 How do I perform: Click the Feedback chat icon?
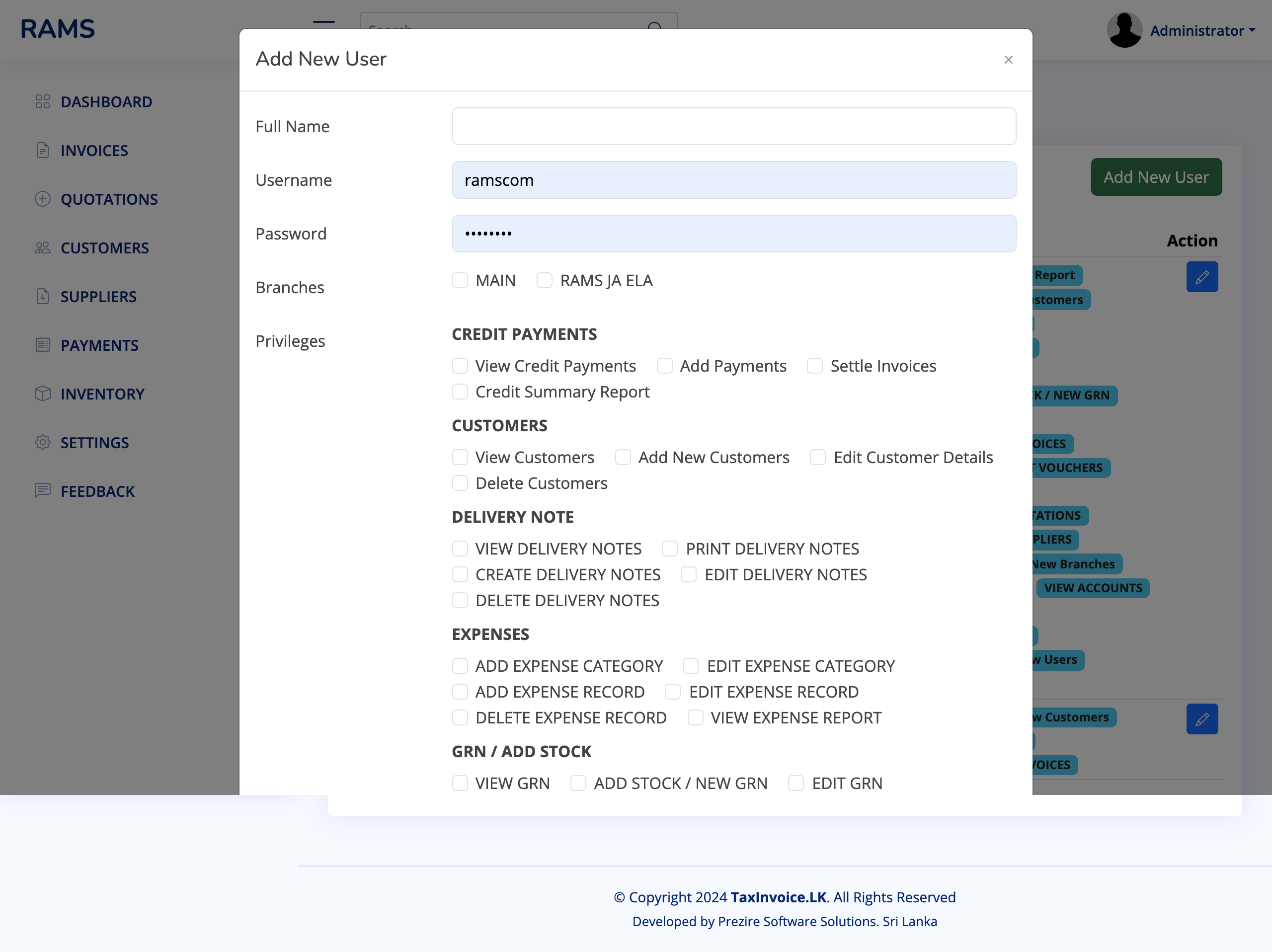(43, 491)
